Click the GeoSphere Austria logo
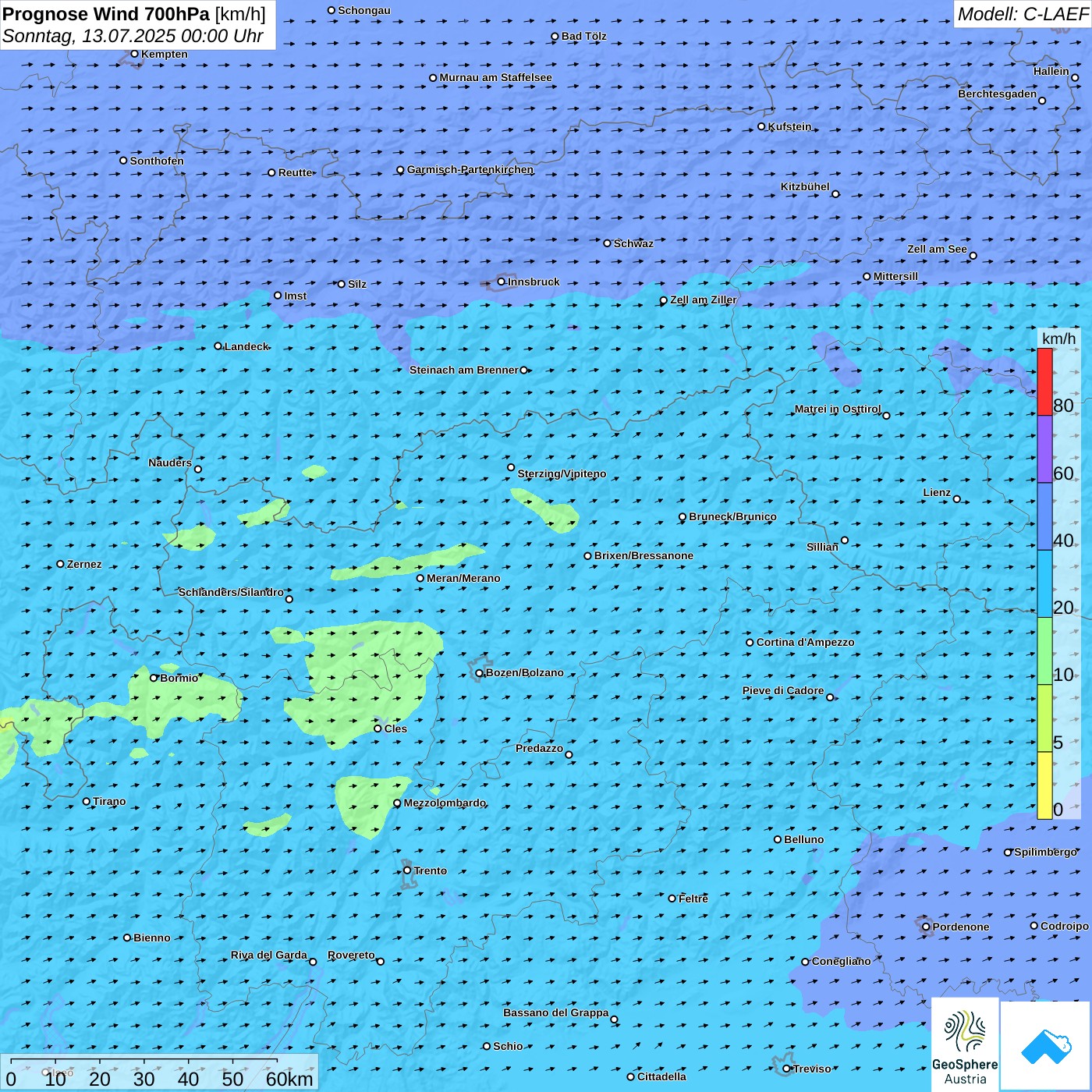Screen dimensions: 1092x1092 click(965, 1044)
